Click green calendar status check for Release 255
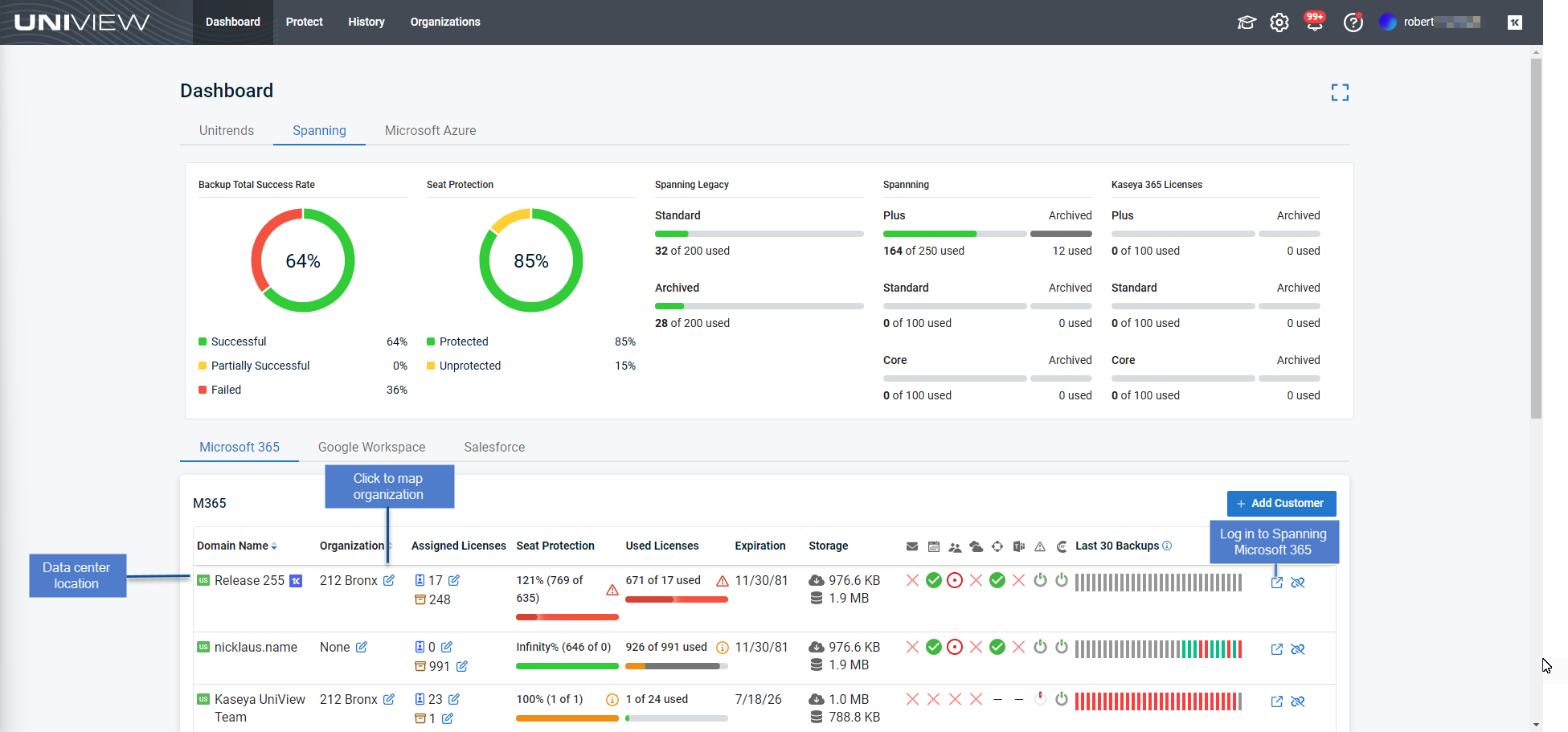Viewport: 1568px width, 732px height. (934, 580)
